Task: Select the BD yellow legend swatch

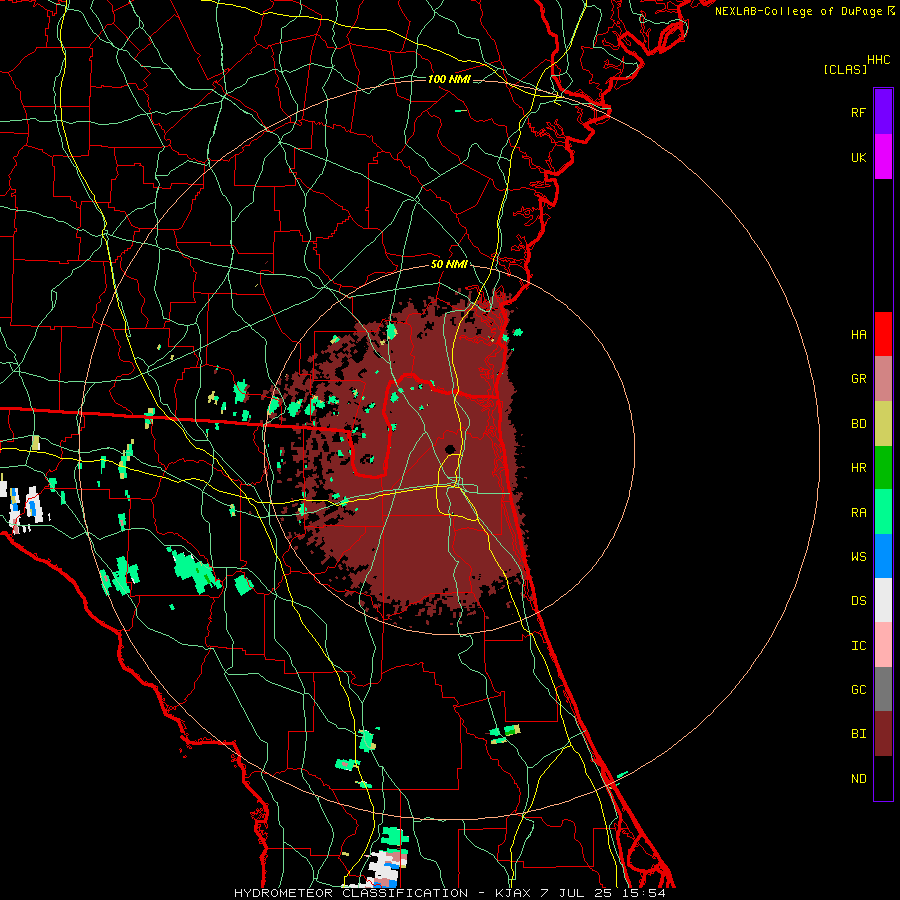Action: [883, 424]
